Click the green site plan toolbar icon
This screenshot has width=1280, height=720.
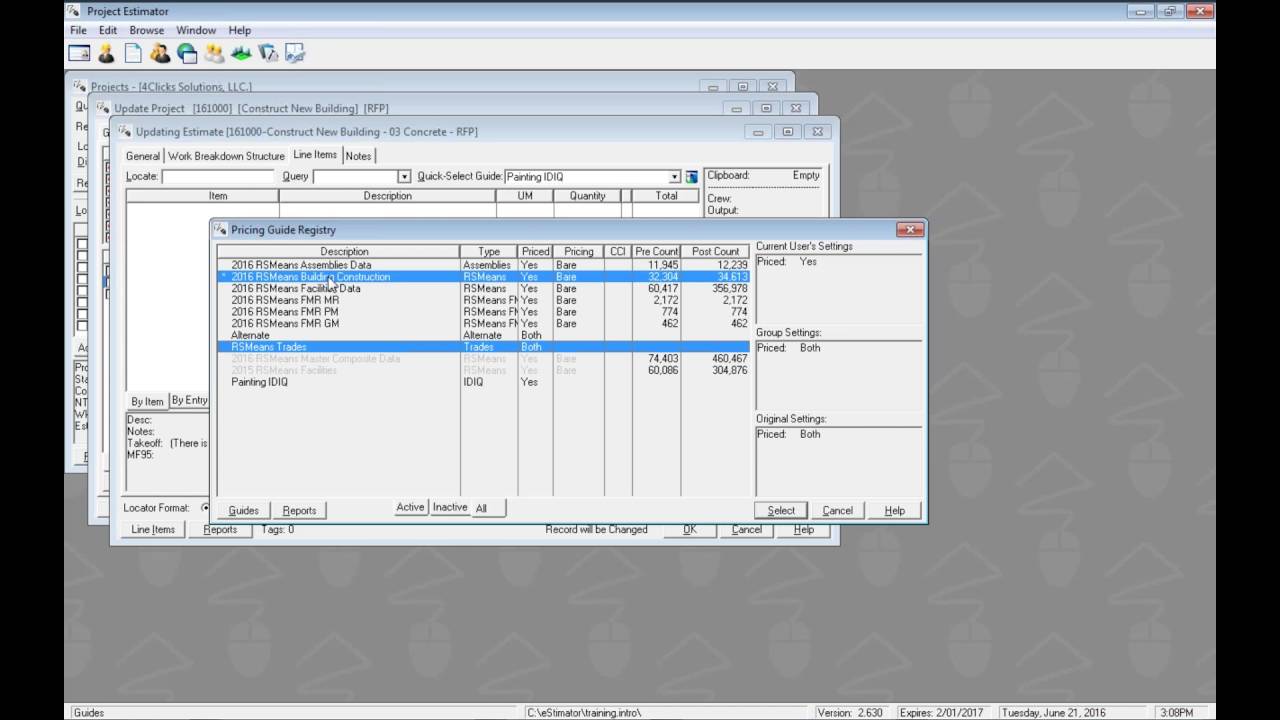[x=241, y=53]
